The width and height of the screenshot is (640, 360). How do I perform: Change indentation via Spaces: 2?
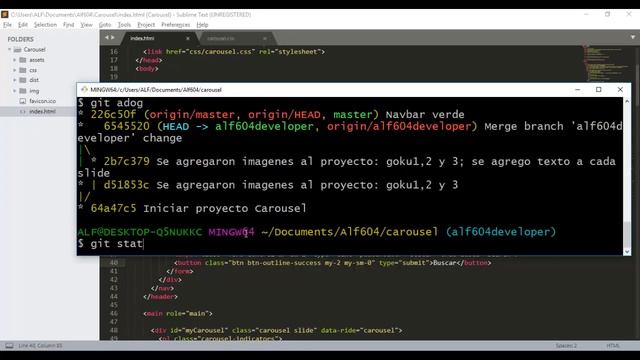coord(566,346)
